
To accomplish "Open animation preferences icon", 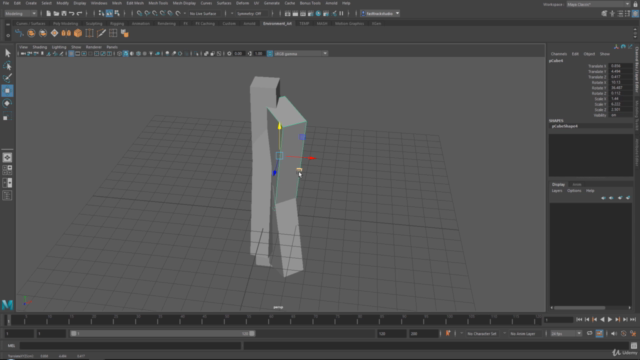I will (x=633, y=333).
